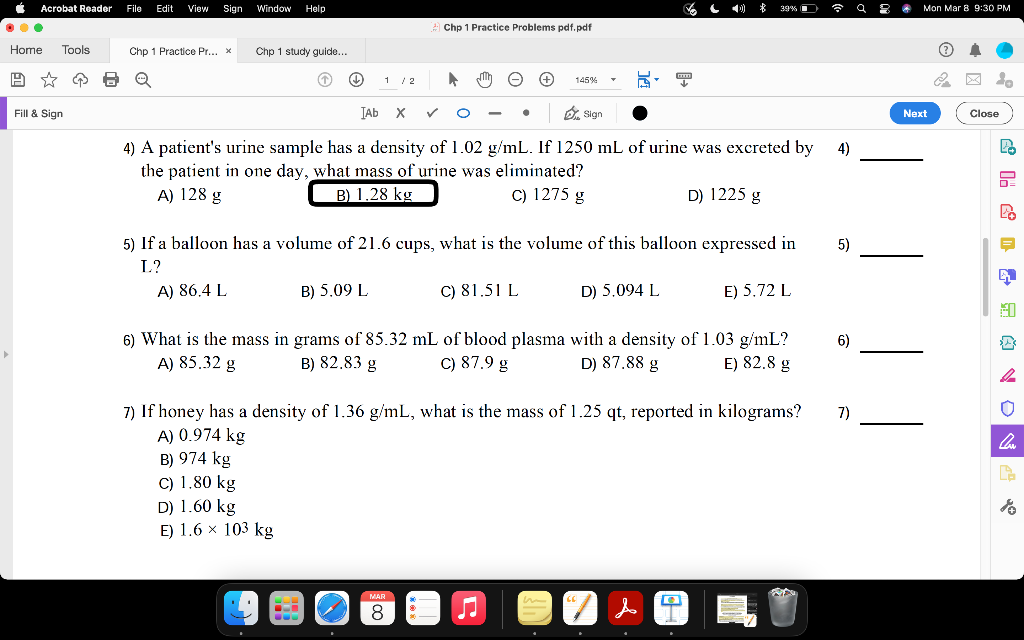Screen dimensions: 1024x640
Task: Open Safari from the Dock
Action: click(332, 608)
